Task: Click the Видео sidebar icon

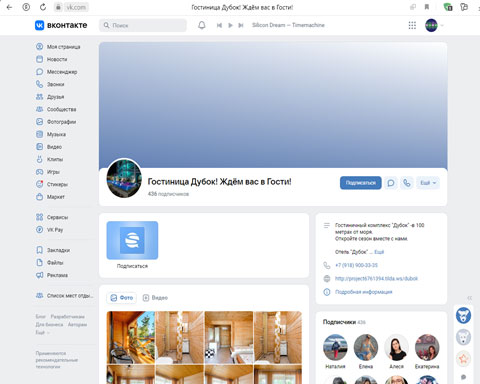Action: tap(39, 147)
